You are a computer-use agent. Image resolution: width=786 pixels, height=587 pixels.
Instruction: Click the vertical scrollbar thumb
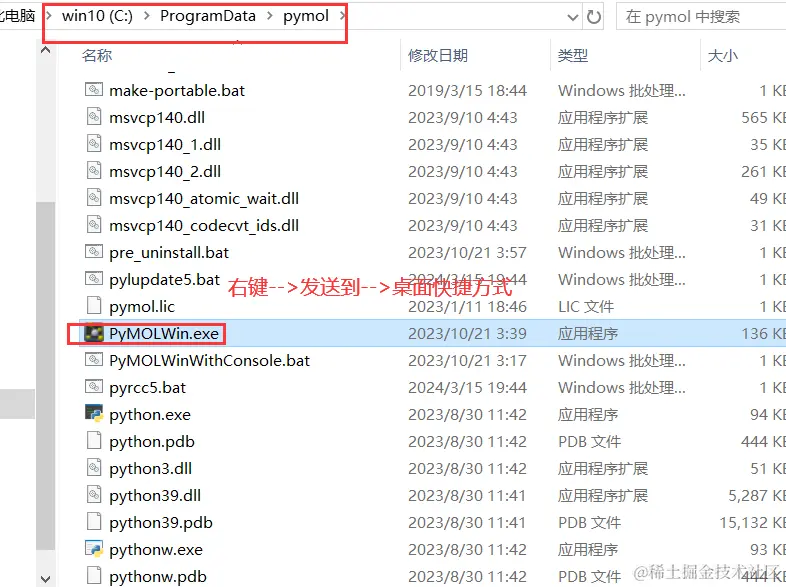pos(46,376)
